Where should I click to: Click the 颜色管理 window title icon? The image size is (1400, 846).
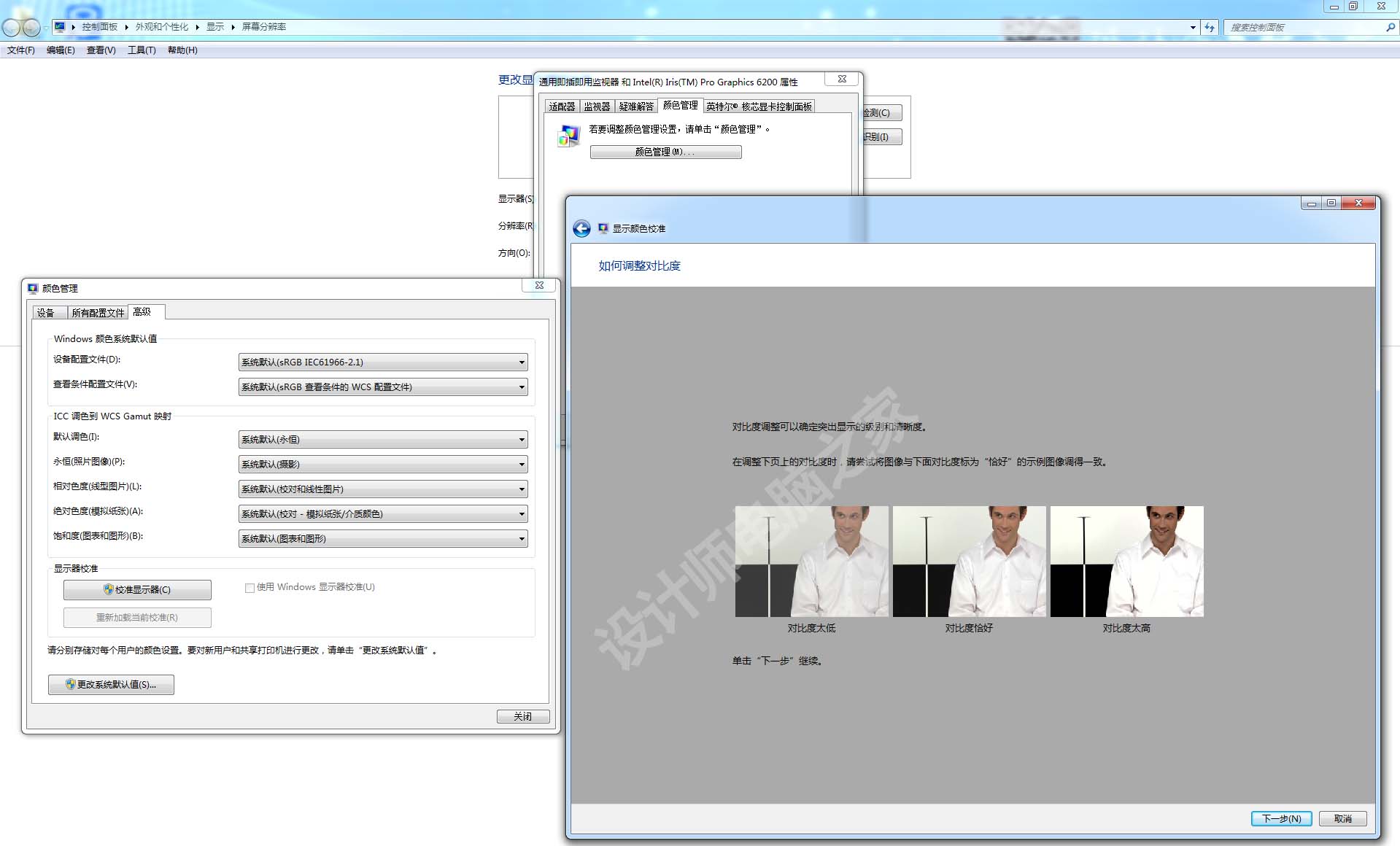pyautogui.click(x=33, y=289)
